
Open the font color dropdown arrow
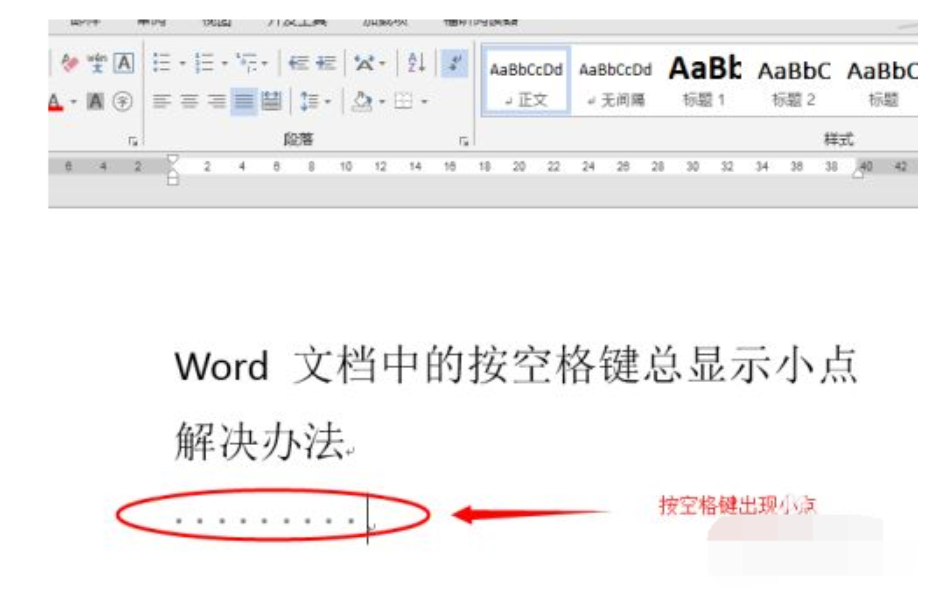tap(74, 102)
